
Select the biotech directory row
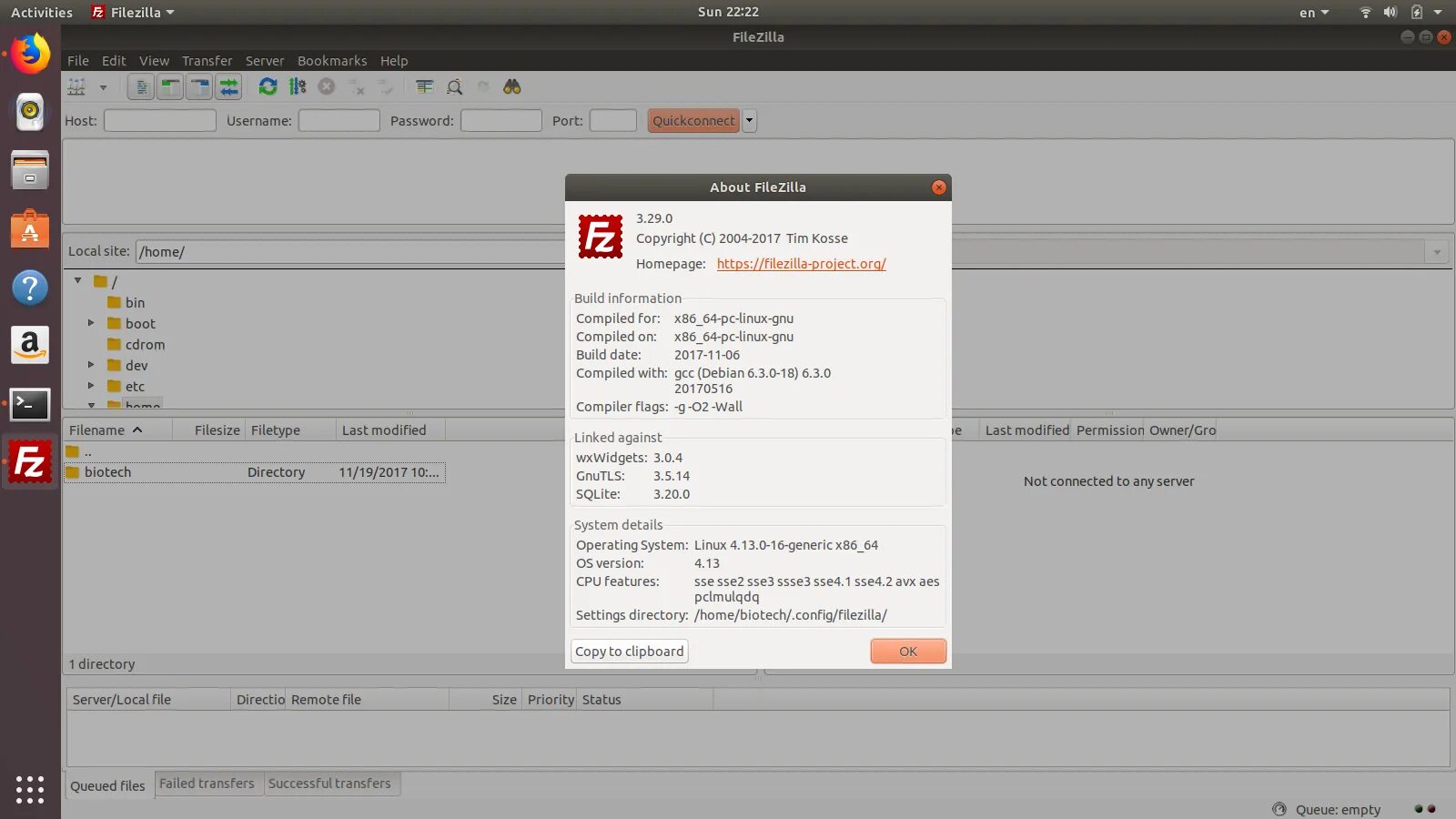click(255, 472)
